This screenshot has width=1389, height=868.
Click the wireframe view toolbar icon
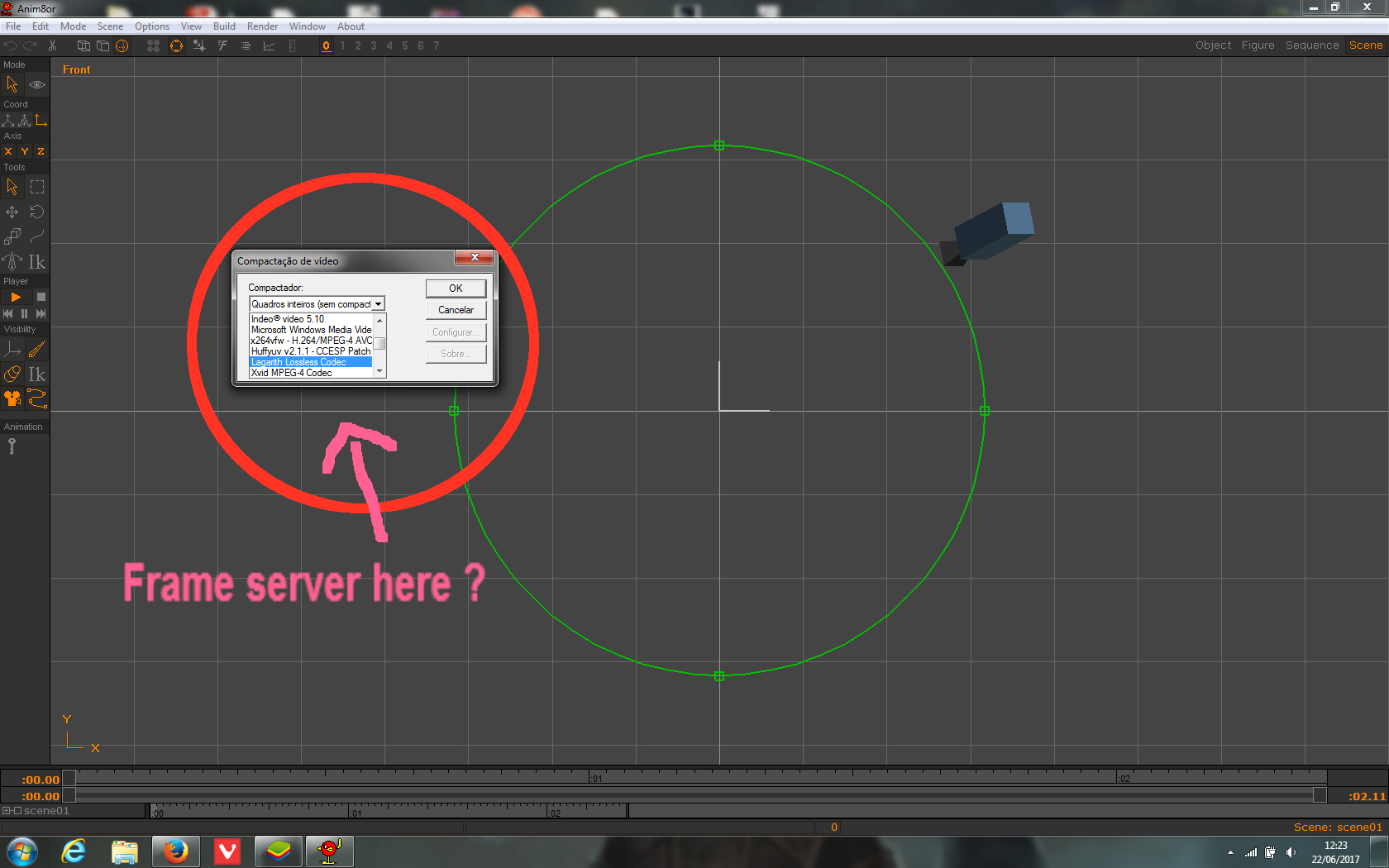coord(84,45)
